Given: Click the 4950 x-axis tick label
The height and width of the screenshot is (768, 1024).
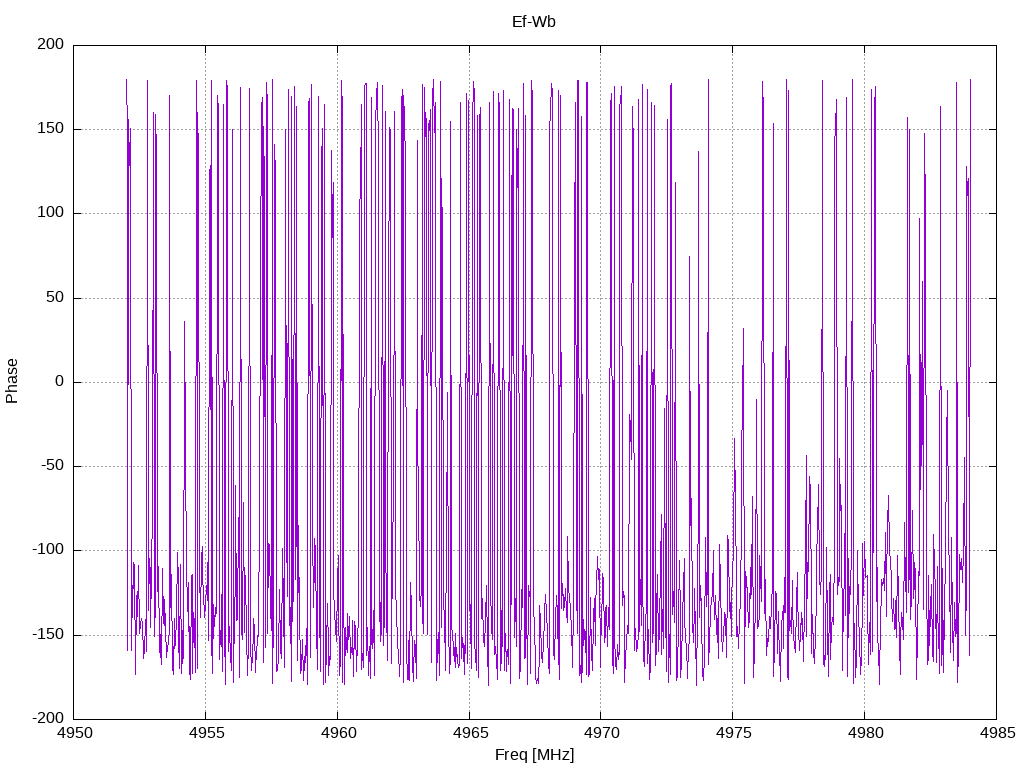Looking at the screenshot, I should pyautogui.click(x=74, y=733).
